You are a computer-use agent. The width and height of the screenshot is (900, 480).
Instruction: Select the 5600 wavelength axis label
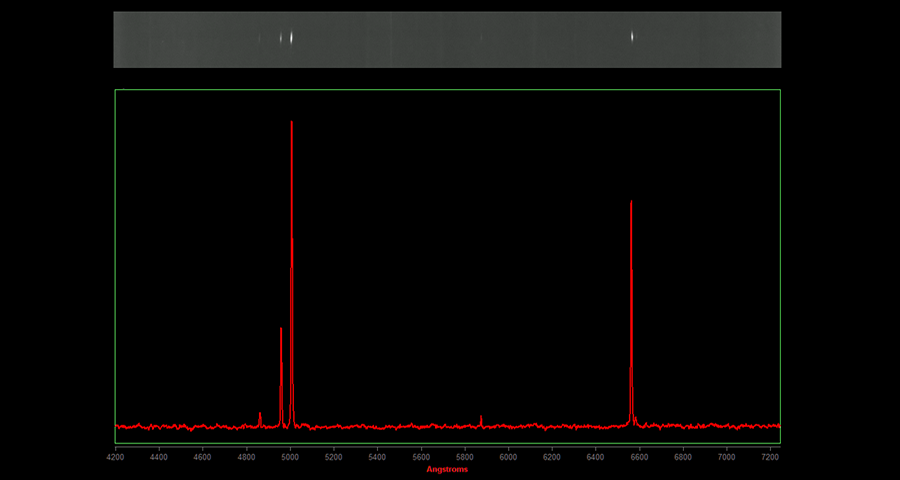coord(421,457)
